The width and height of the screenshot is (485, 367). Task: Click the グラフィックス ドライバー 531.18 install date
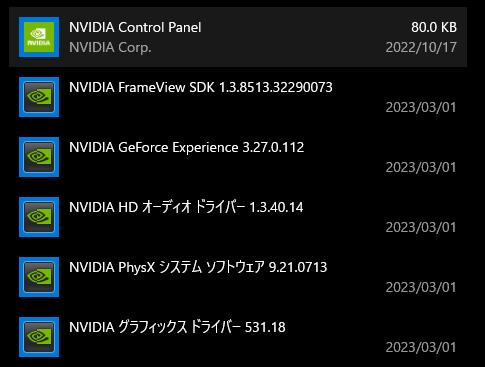(421, 347)
